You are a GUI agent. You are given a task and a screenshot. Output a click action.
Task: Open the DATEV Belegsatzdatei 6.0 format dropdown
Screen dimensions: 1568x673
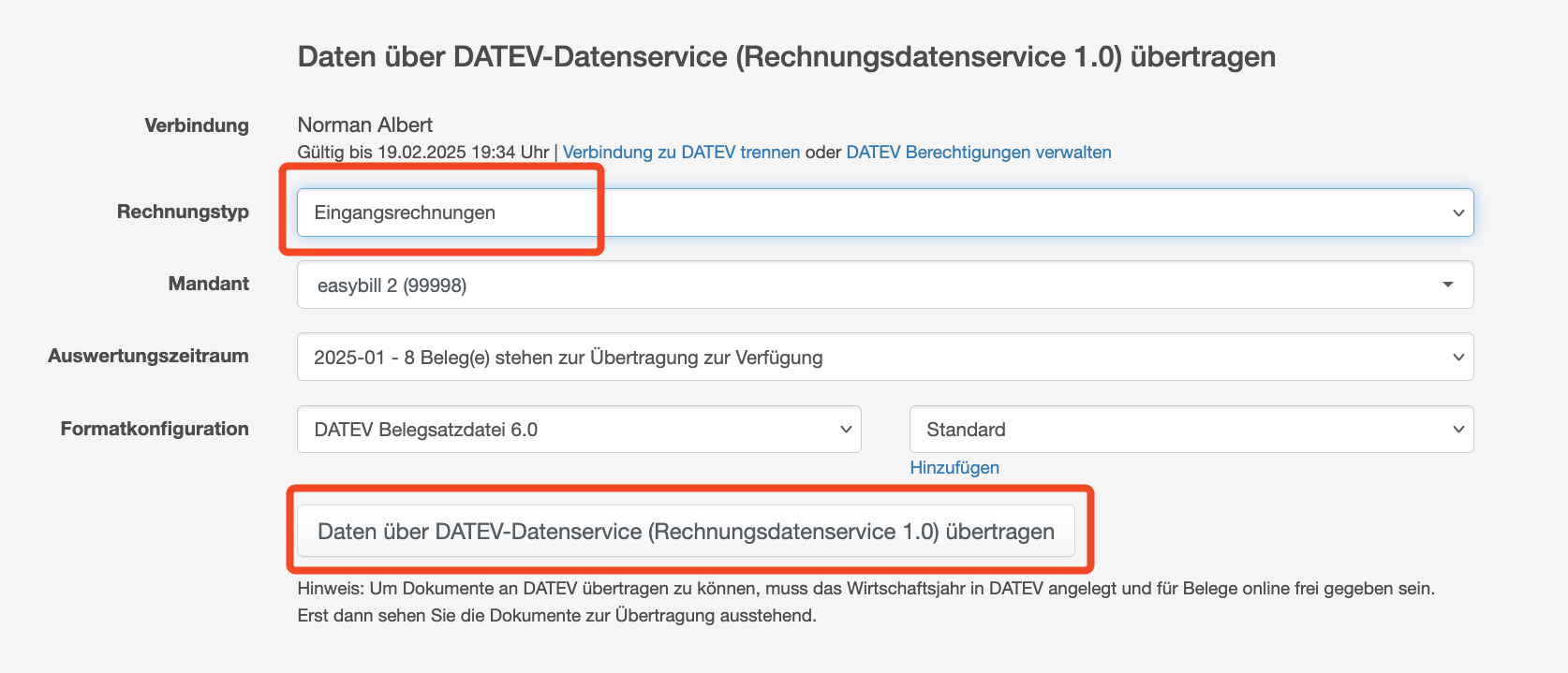tap(579, 430)
